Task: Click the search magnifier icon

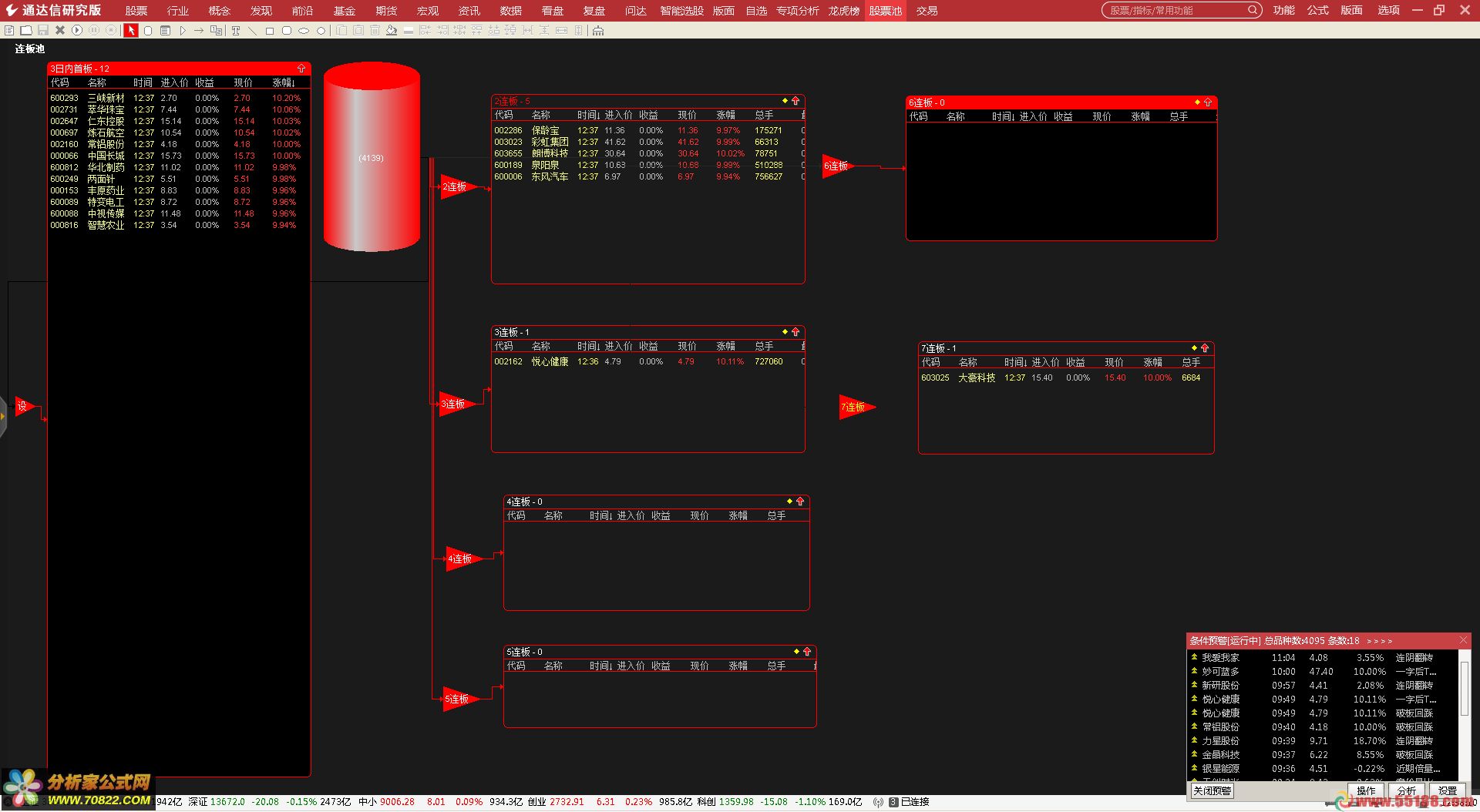Action: point(1253,10)
